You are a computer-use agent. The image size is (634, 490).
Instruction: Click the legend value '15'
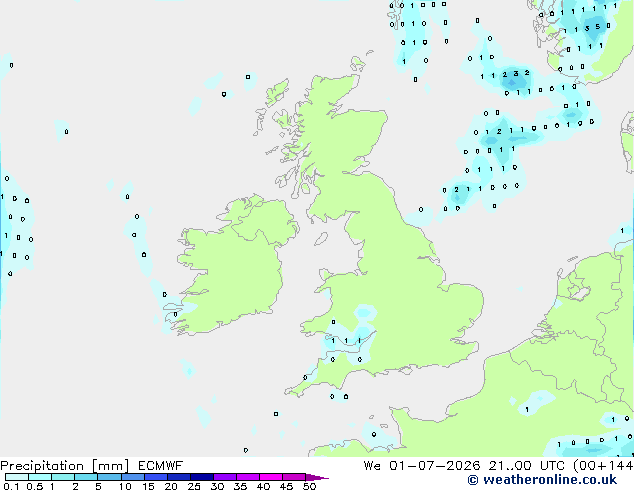tap(148, 486)
